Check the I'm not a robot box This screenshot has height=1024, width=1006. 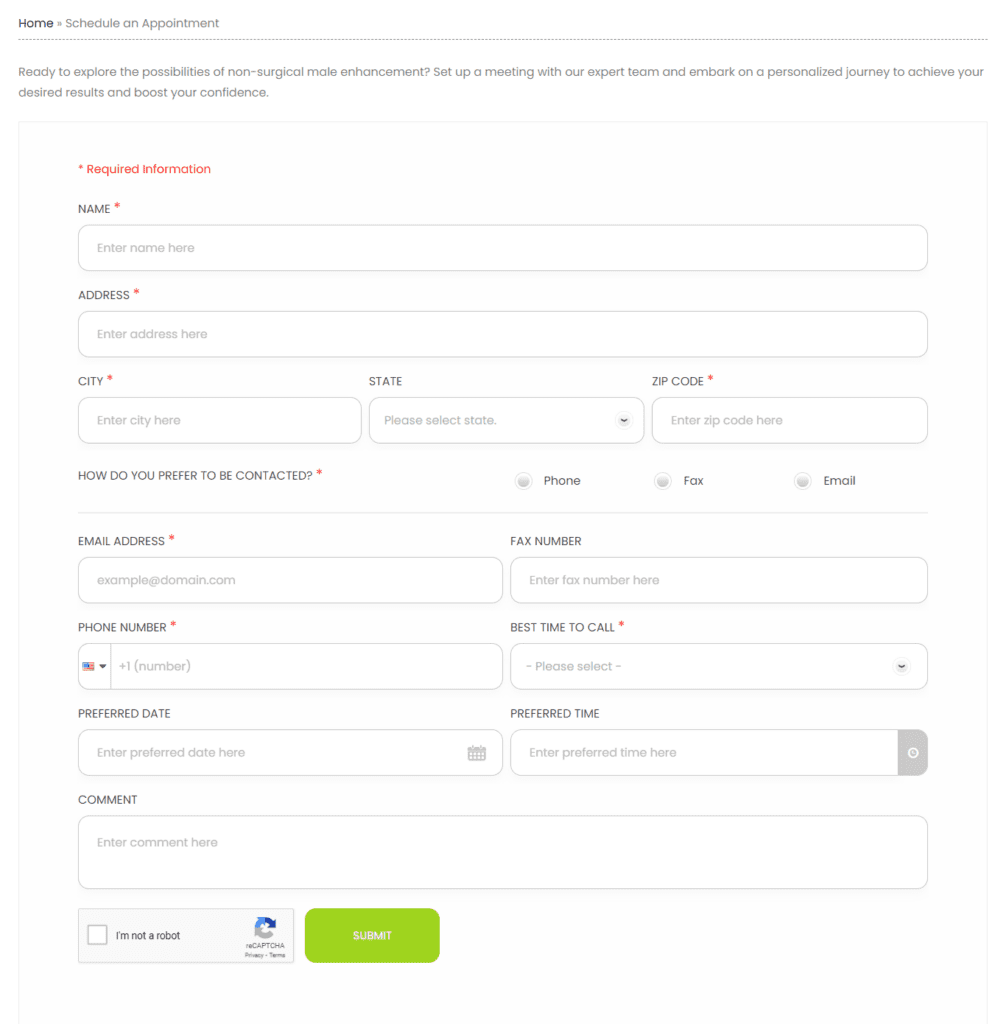click(98, 935)
